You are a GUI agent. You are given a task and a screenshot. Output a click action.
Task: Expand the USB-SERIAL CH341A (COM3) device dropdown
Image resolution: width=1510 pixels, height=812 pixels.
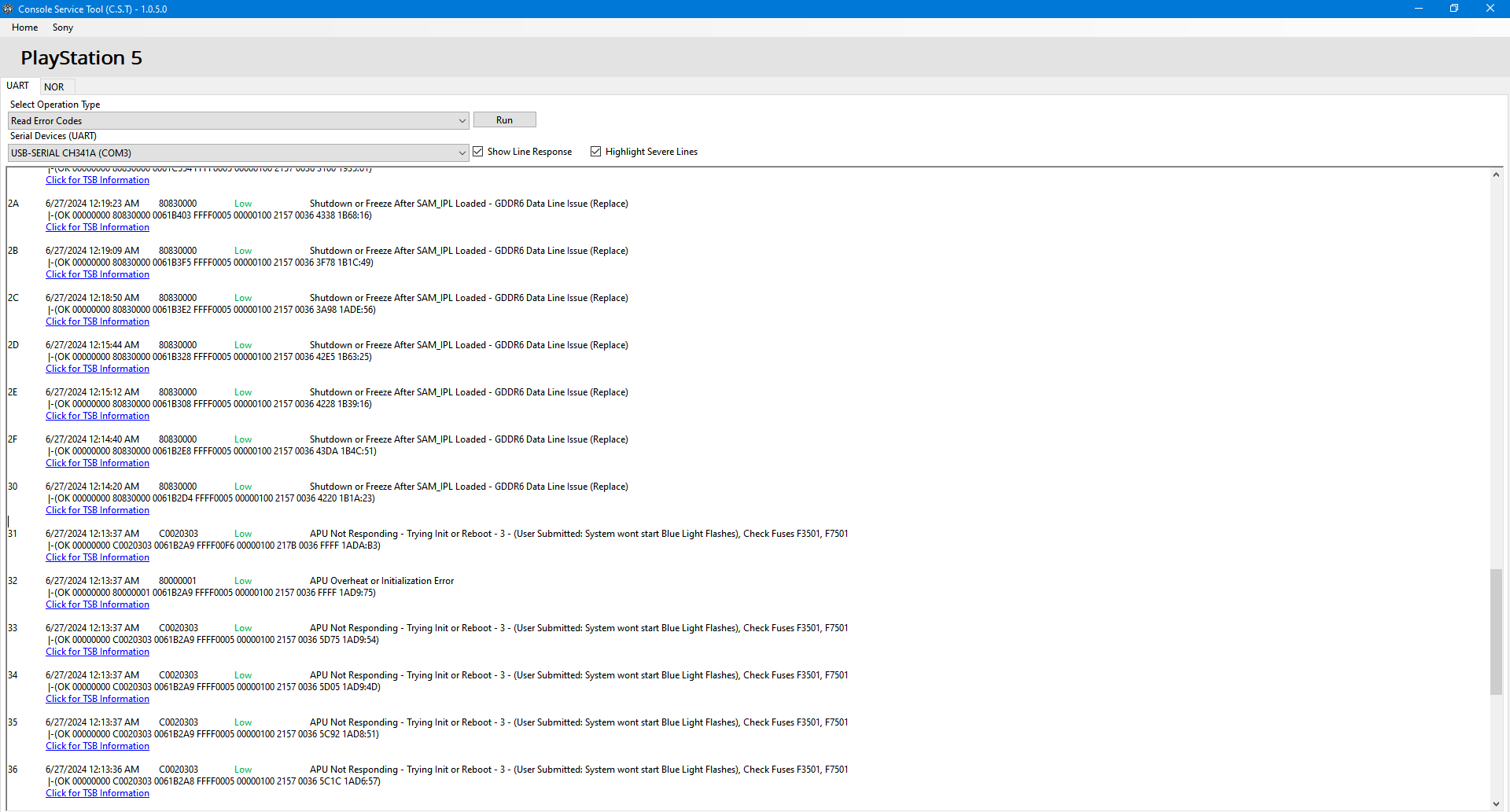click(x=238, y=152)
